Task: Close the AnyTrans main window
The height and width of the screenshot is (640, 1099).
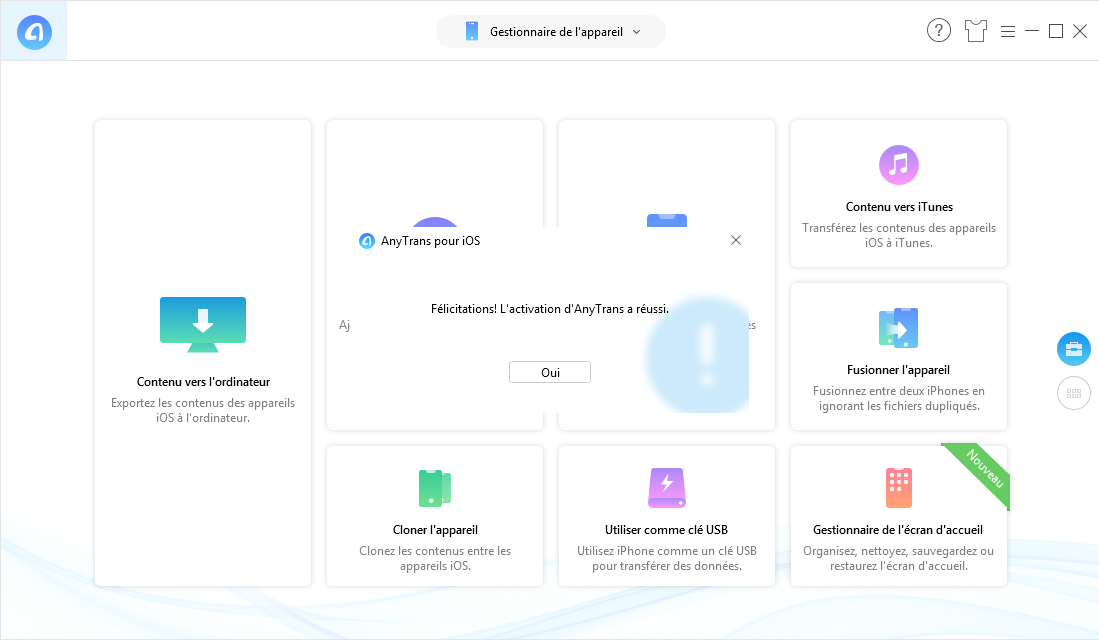Action: coord(1080,31)
